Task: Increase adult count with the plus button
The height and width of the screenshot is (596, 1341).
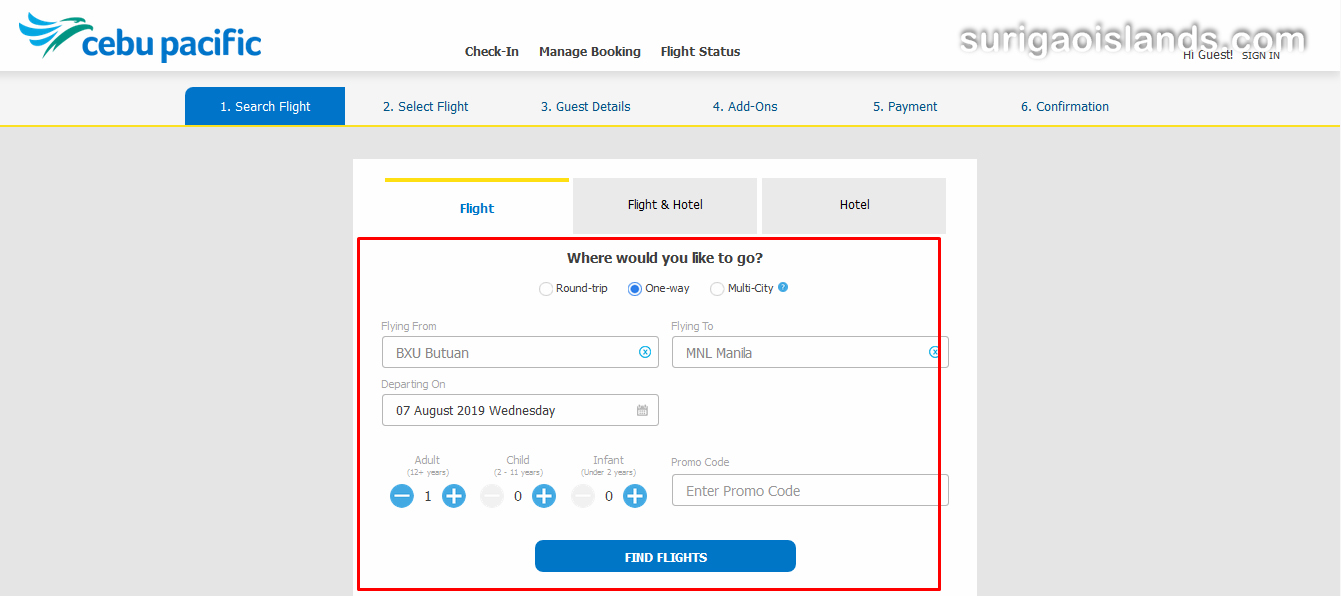Action: [454, 495]
